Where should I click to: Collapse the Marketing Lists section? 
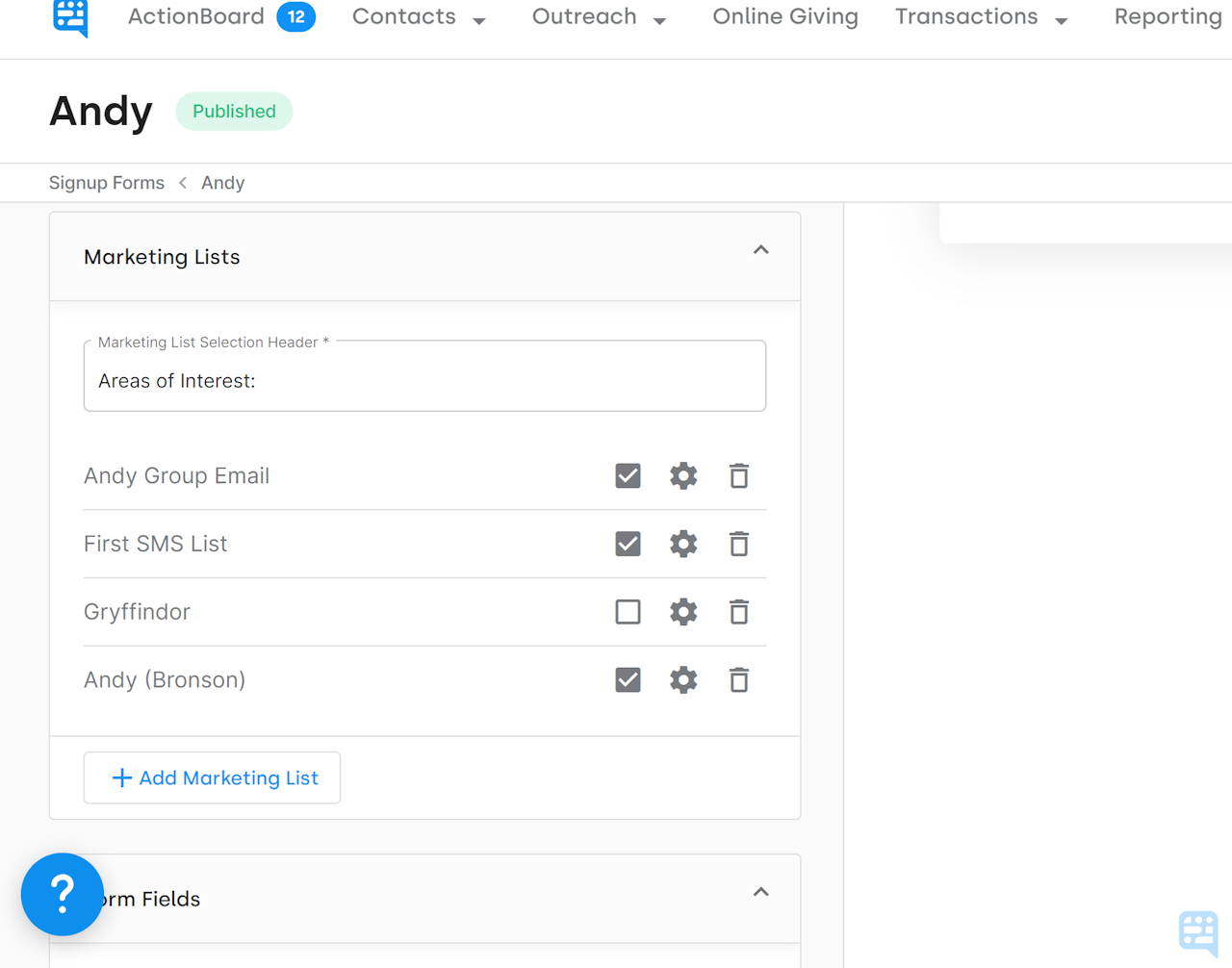[760, 249]
